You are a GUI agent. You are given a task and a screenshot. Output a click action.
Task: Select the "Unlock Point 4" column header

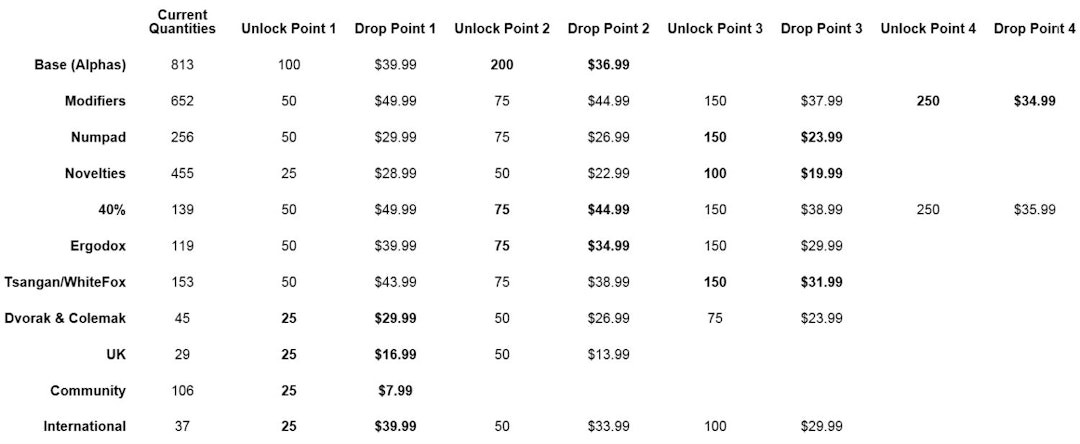tap(928, 29)
